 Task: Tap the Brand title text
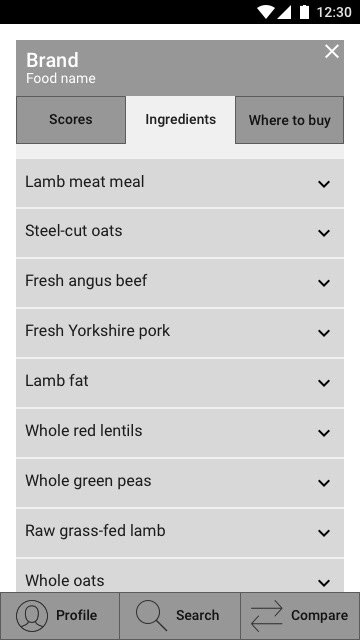52,60
